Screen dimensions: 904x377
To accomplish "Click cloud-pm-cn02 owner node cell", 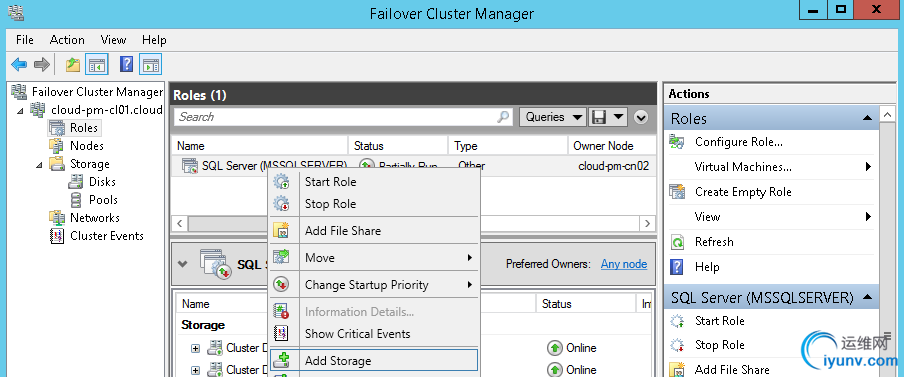I will (613, 166).
